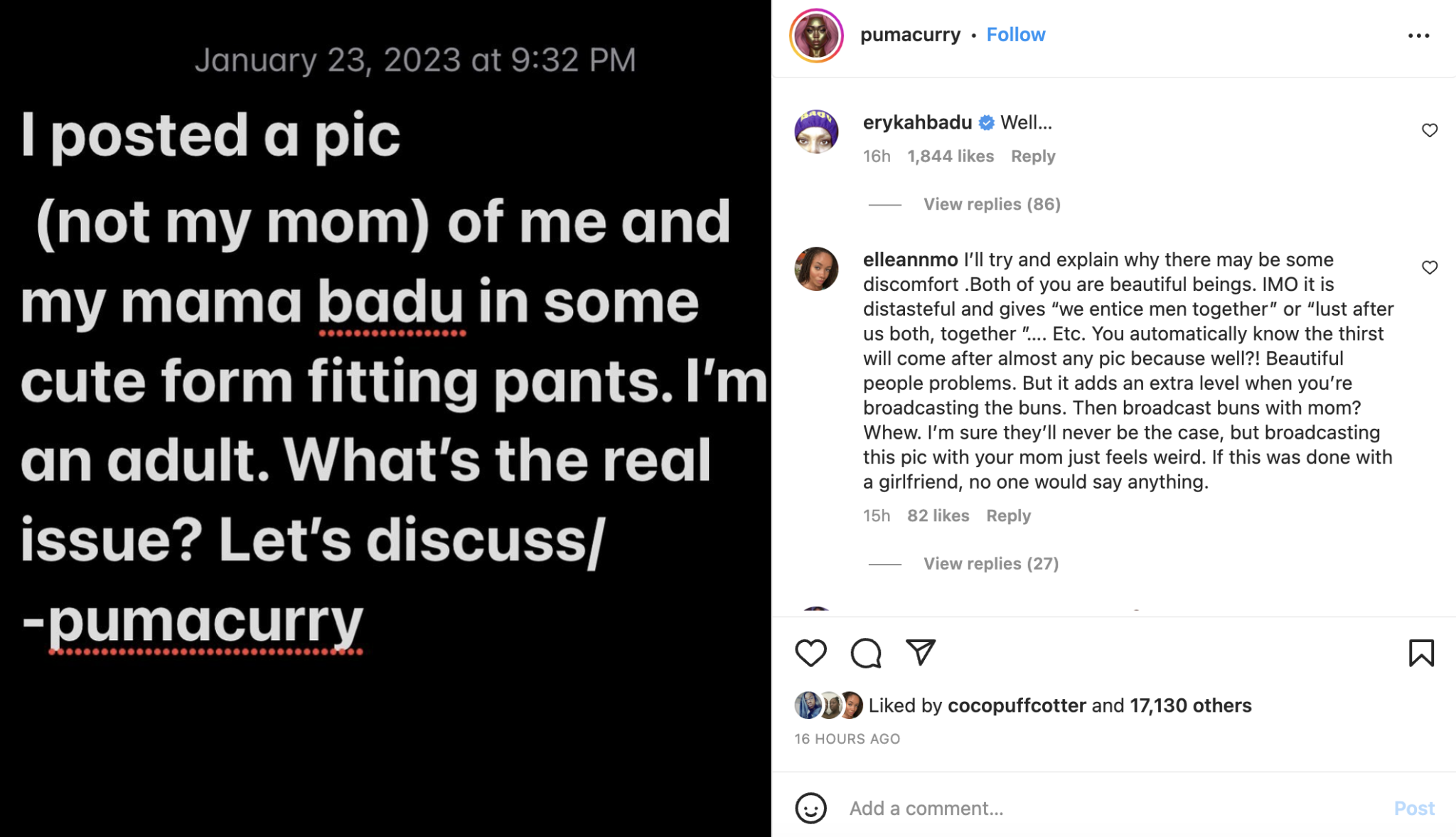Open comments via the speech bubble icon
Screen dimensions: 1456x837
(x=867, y=653)
